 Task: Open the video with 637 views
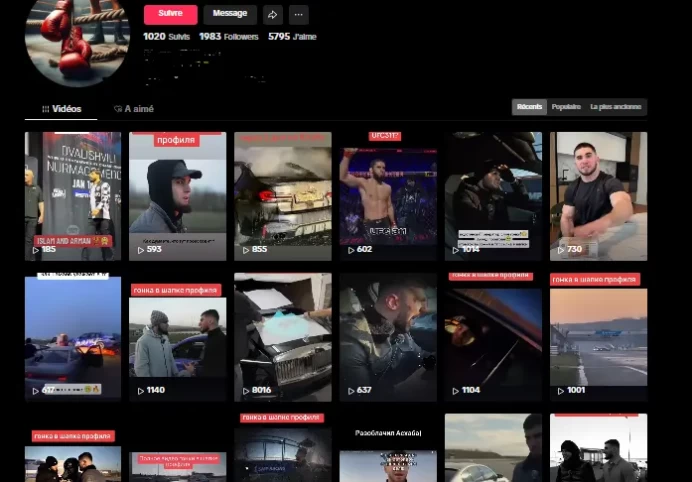pos(388,337)
